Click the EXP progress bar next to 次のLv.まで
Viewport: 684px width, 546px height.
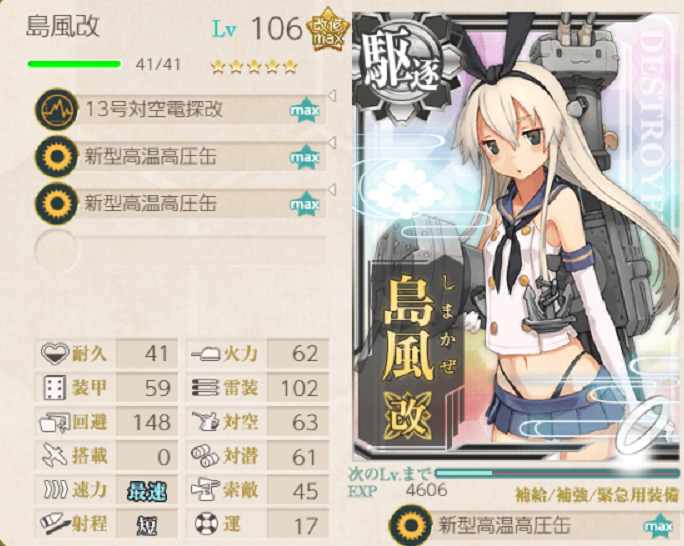(x=557, y=473)
